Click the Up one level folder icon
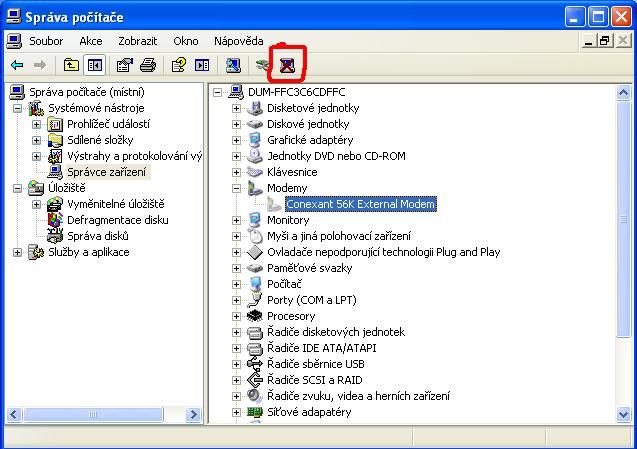This screenshot has height=449, width=637. pyautogui.click(x=71, y=65)
